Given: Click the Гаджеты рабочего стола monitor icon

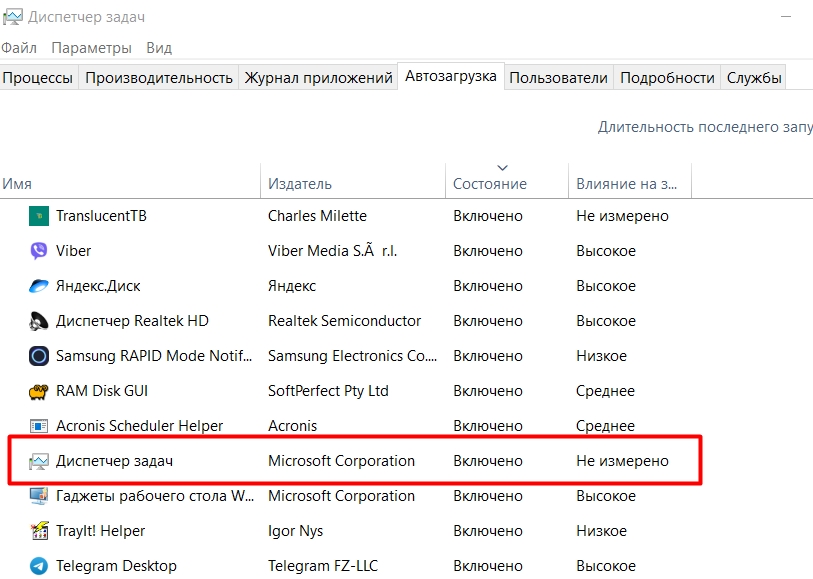Looking at the screenshot, I should click(39, 496).
